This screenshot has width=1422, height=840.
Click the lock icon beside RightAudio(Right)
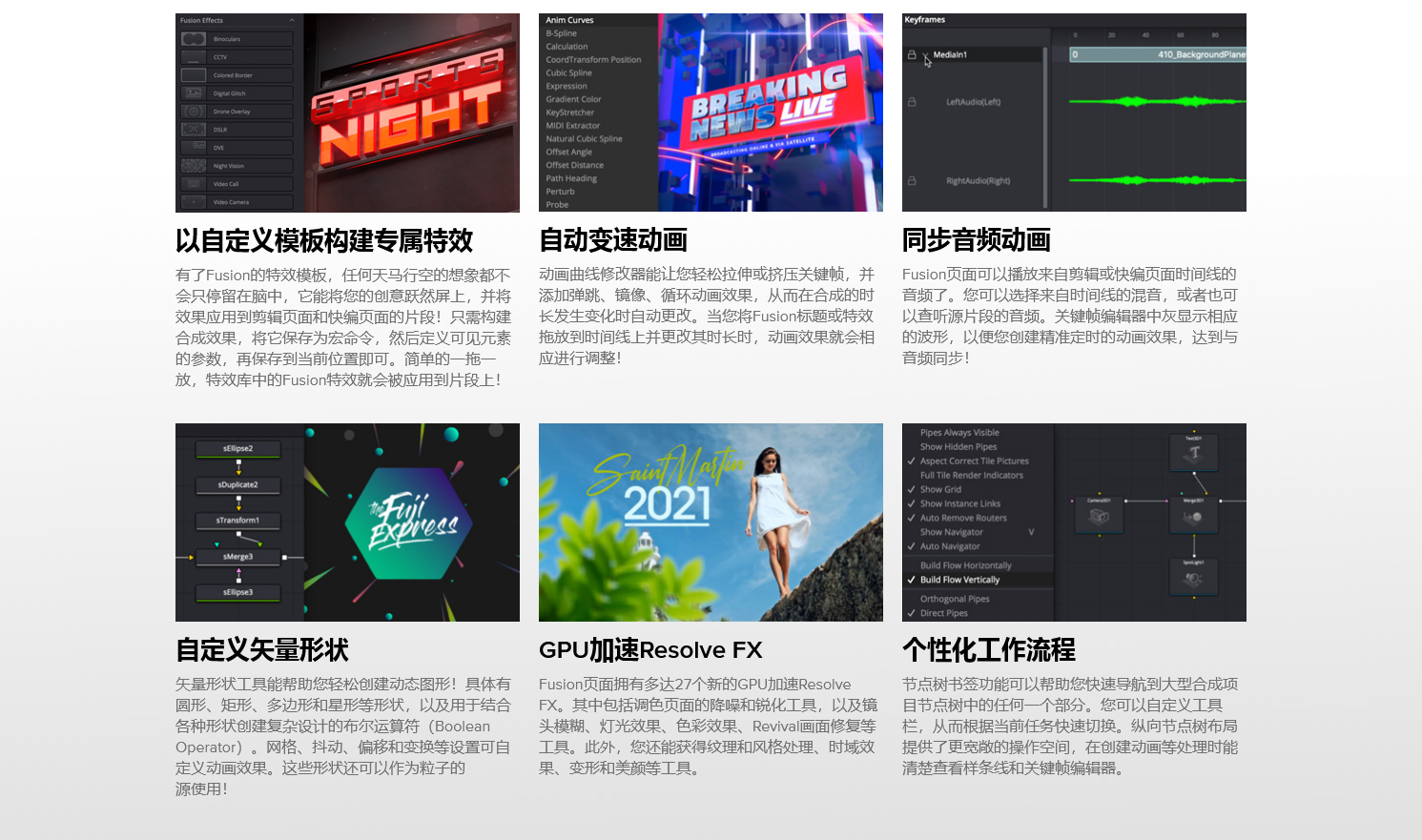[912, 180]
